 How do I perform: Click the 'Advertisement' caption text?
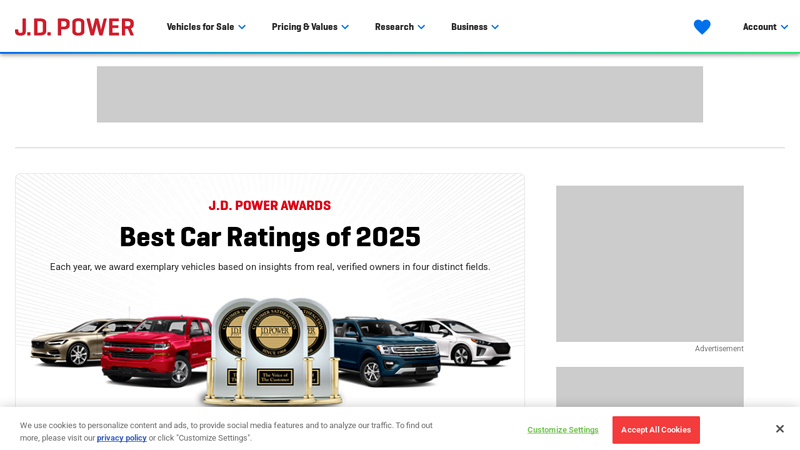(x=719, y=348)
